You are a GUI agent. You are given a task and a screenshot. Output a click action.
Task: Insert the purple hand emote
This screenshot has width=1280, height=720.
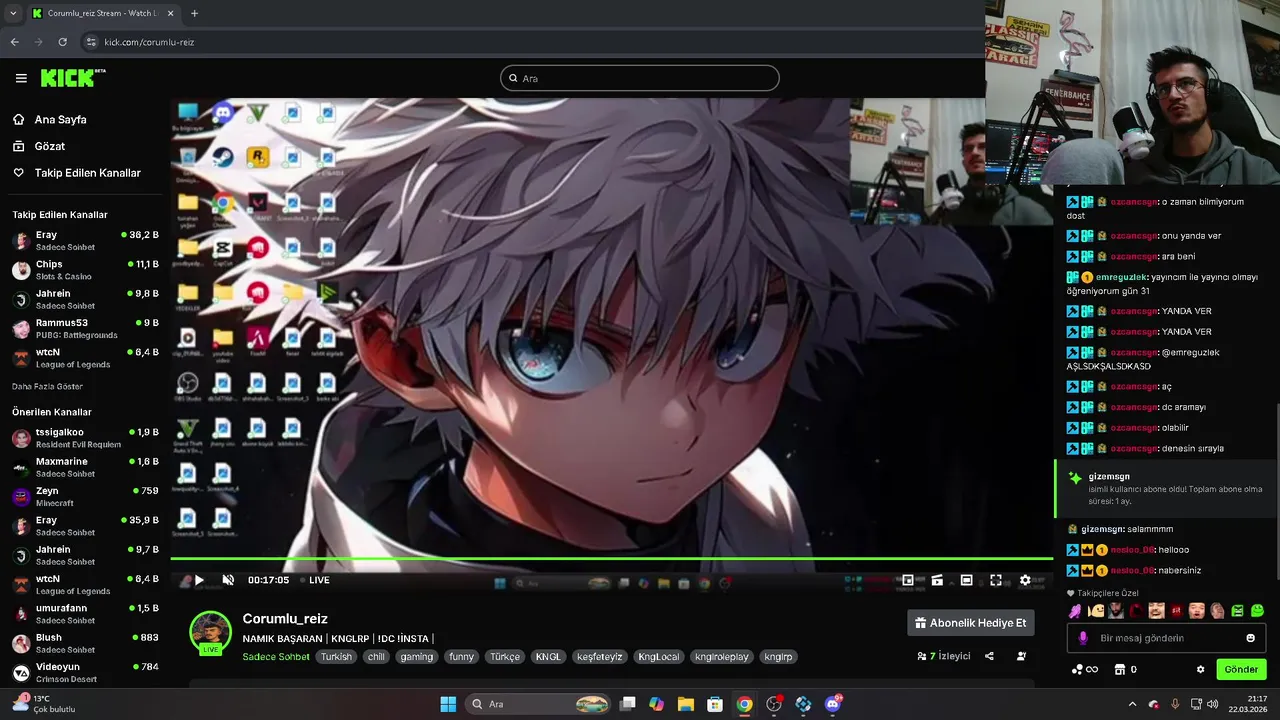pos(1076,611)
